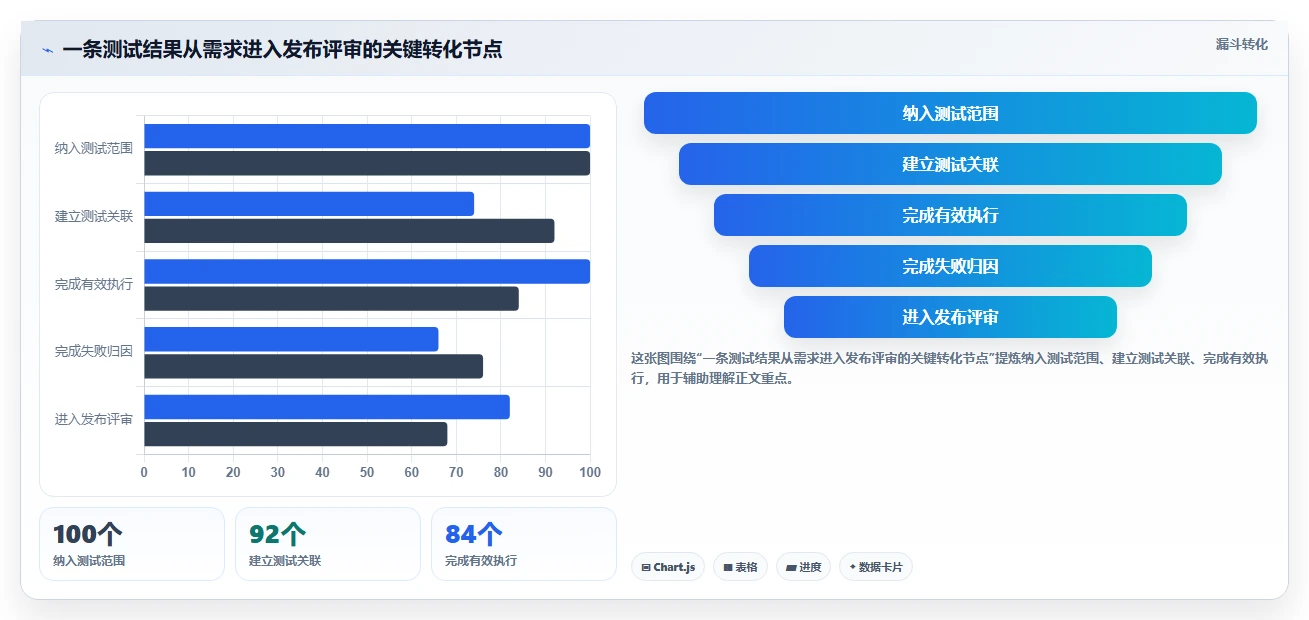Click the blue bar for 完成有效执行
Image resolution: width=1309 pixels, height=620 pixels.
[x=367, y=271]
